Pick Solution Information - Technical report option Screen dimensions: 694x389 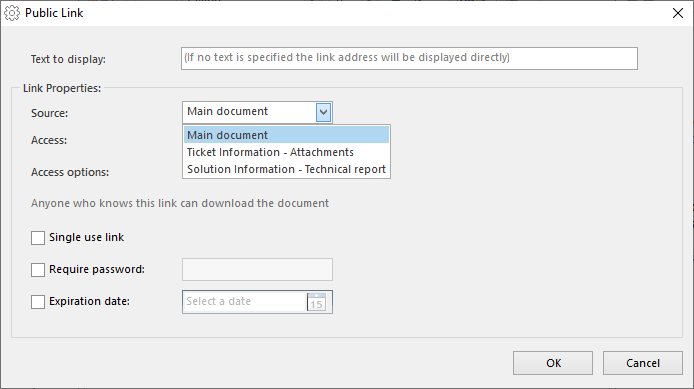tap(286, 169)
